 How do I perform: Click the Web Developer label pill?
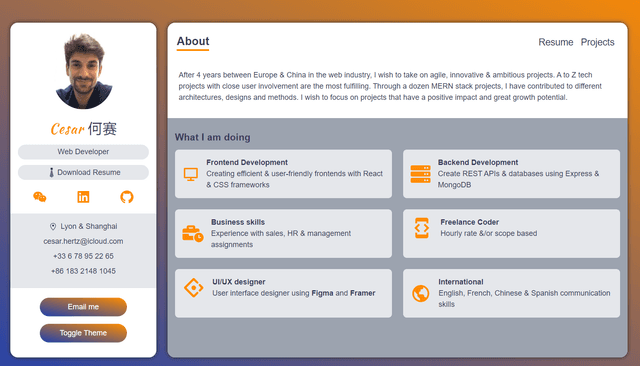[83, 152]
